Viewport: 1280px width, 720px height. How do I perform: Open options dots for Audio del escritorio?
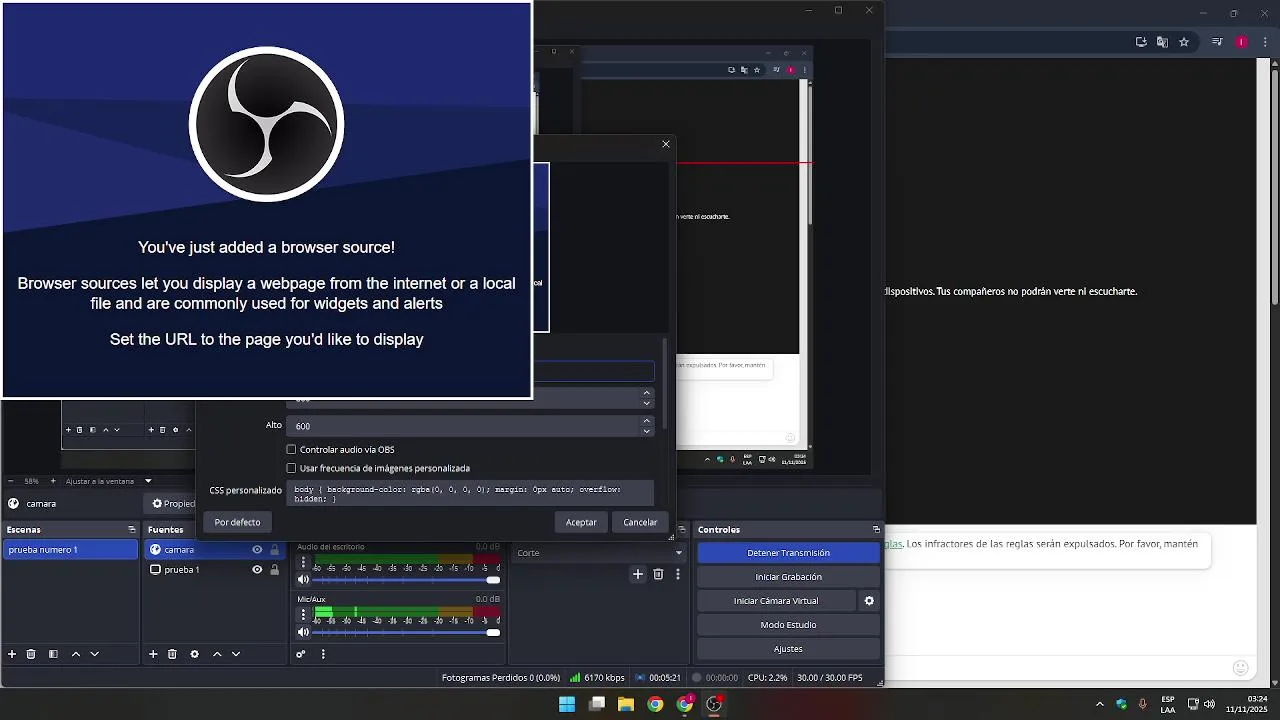point(303,563)
